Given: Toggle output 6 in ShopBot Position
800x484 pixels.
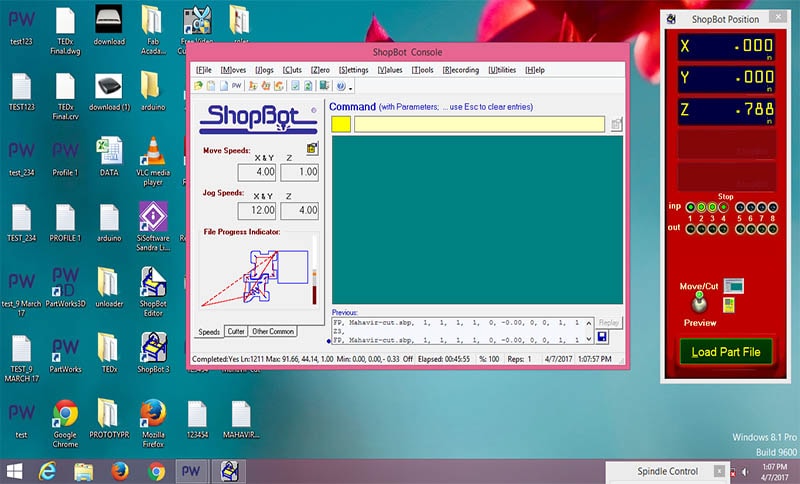Looking at the screenshot, I should 751,230.
